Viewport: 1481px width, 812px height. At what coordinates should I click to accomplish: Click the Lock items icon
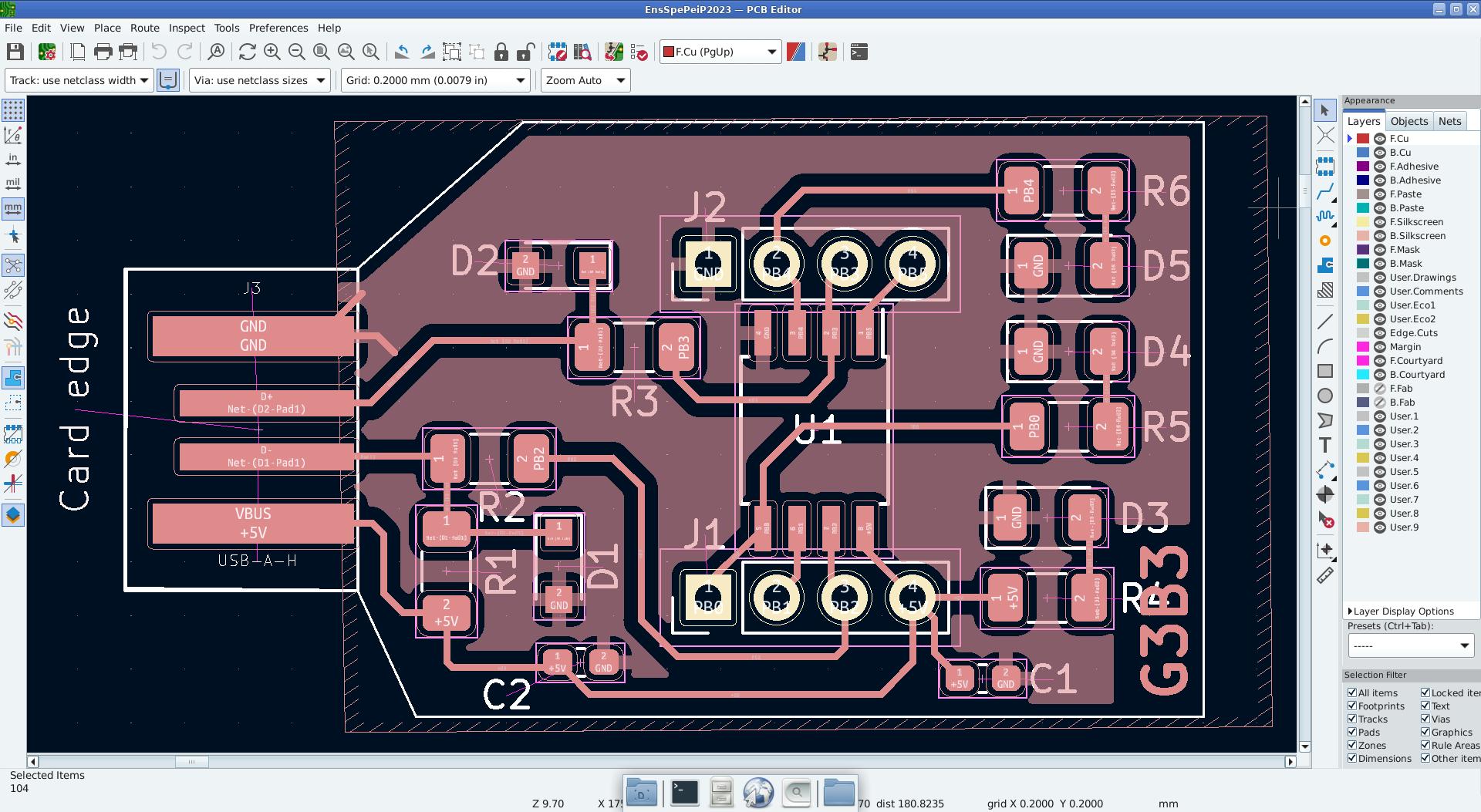coord(501,52)
